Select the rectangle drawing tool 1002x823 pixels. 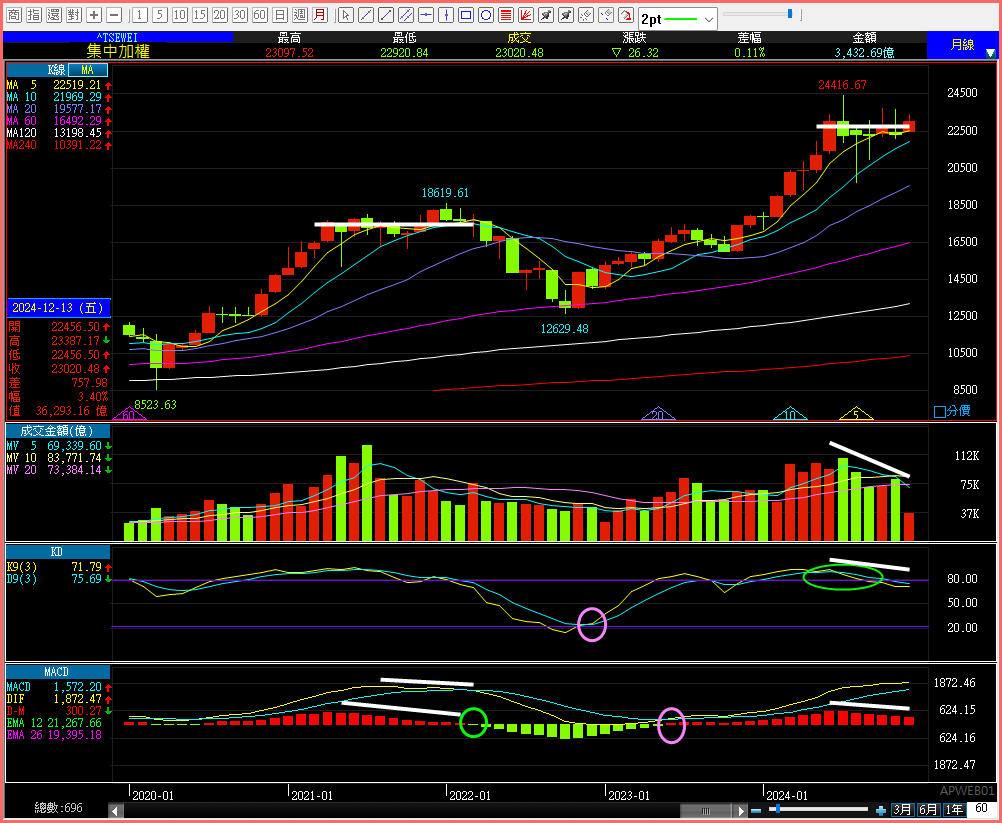(x=466, y=15)
